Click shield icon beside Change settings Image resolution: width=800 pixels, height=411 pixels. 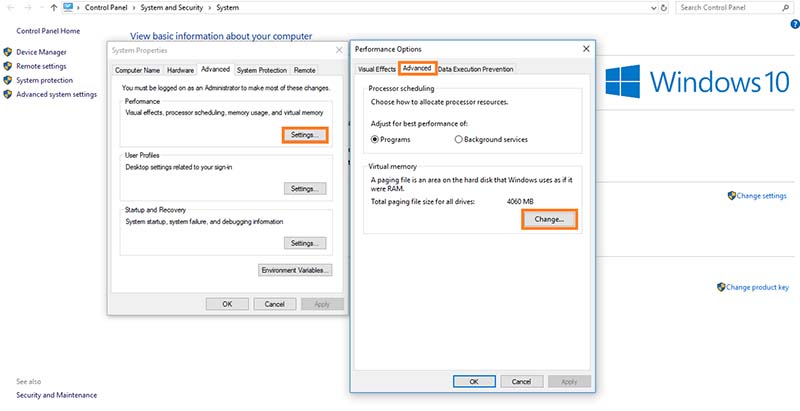tap(732, 195)
